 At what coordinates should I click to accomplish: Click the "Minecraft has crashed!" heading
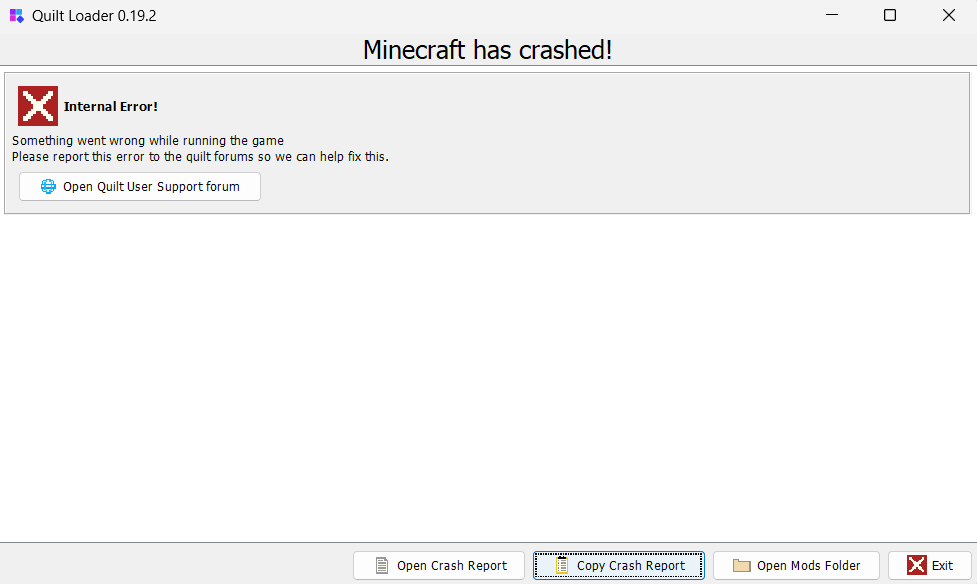pos(488,50)
